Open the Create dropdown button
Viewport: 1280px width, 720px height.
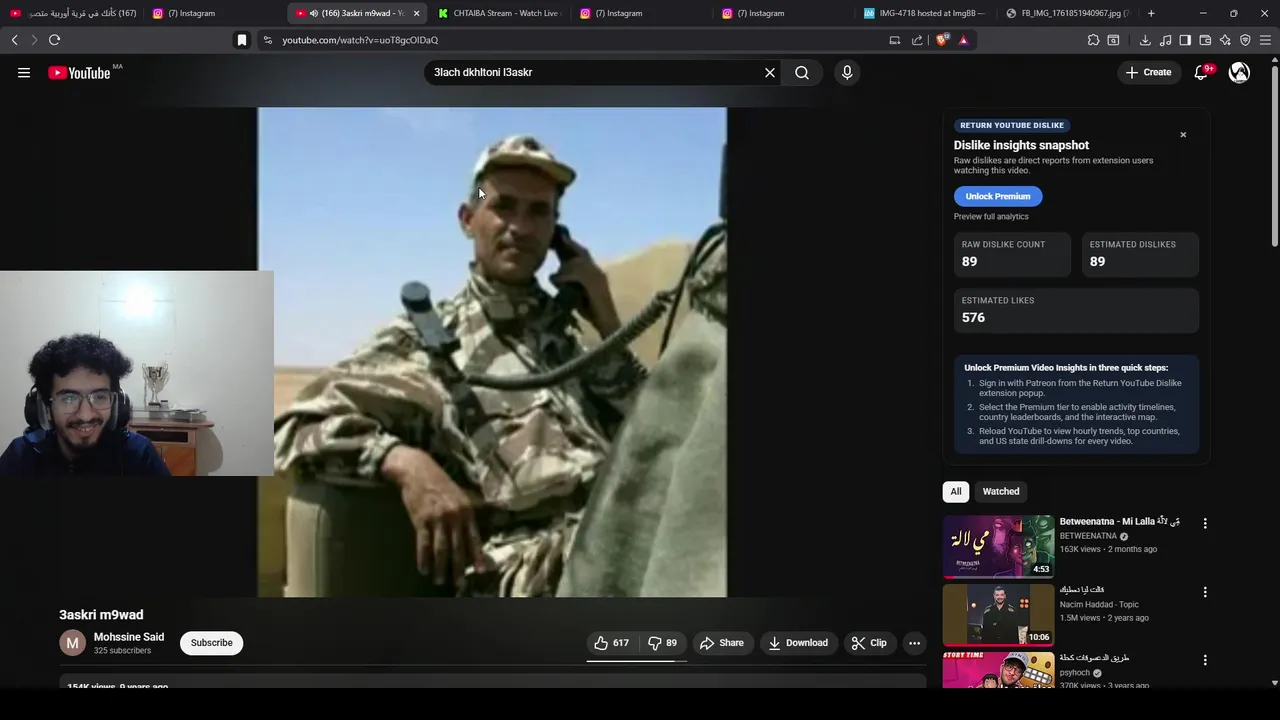pos(1148,72)
